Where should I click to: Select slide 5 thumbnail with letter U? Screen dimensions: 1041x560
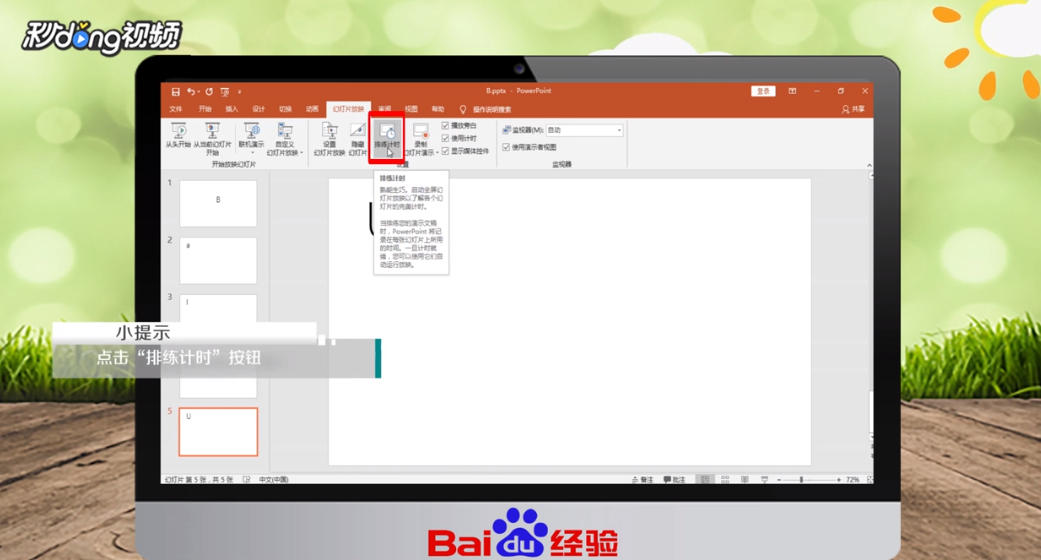218,432
